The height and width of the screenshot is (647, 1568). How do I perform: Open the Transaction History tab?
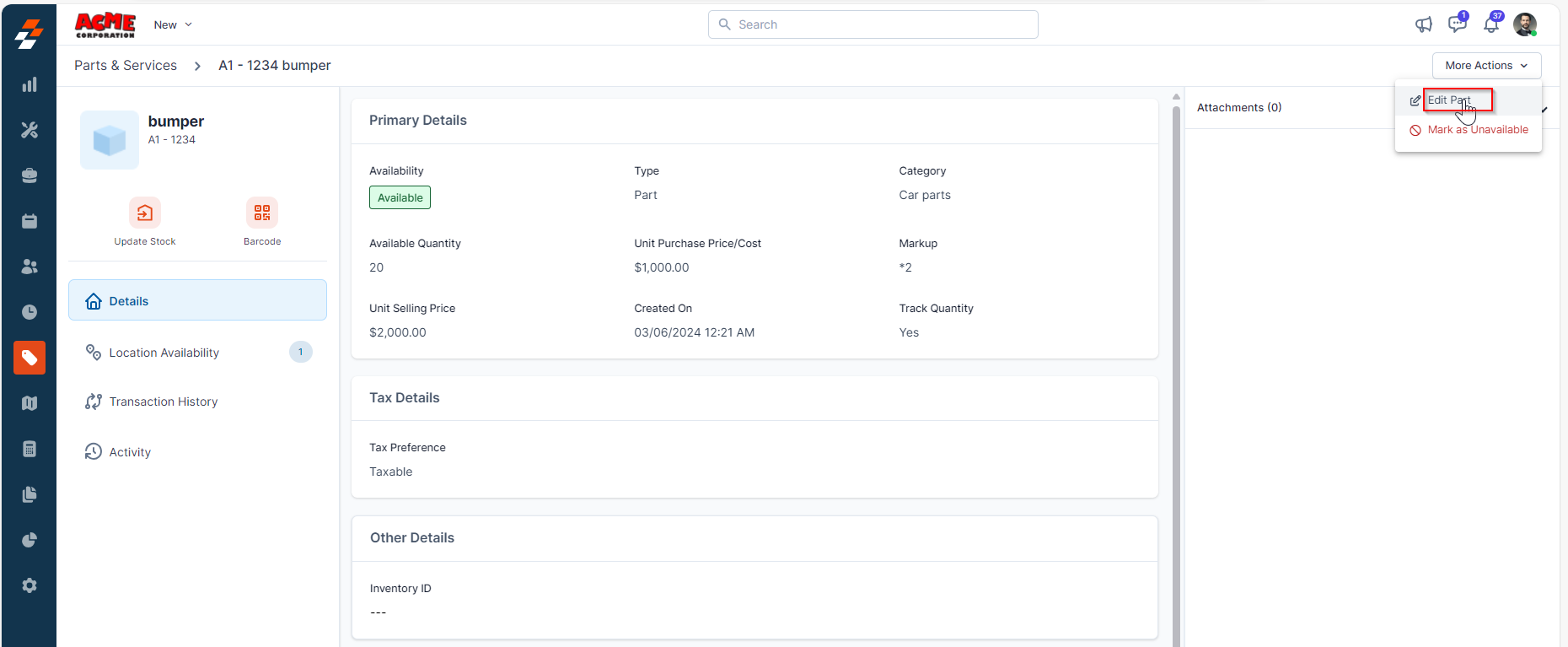(x=163, y=402)
